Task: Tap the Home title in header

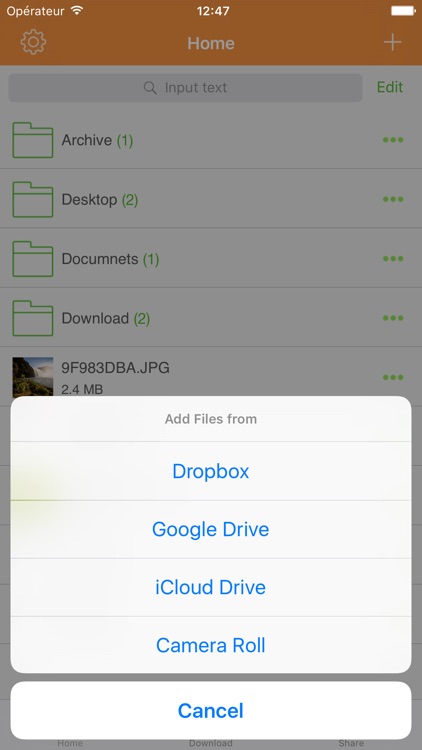Action: tap(211, 43)
